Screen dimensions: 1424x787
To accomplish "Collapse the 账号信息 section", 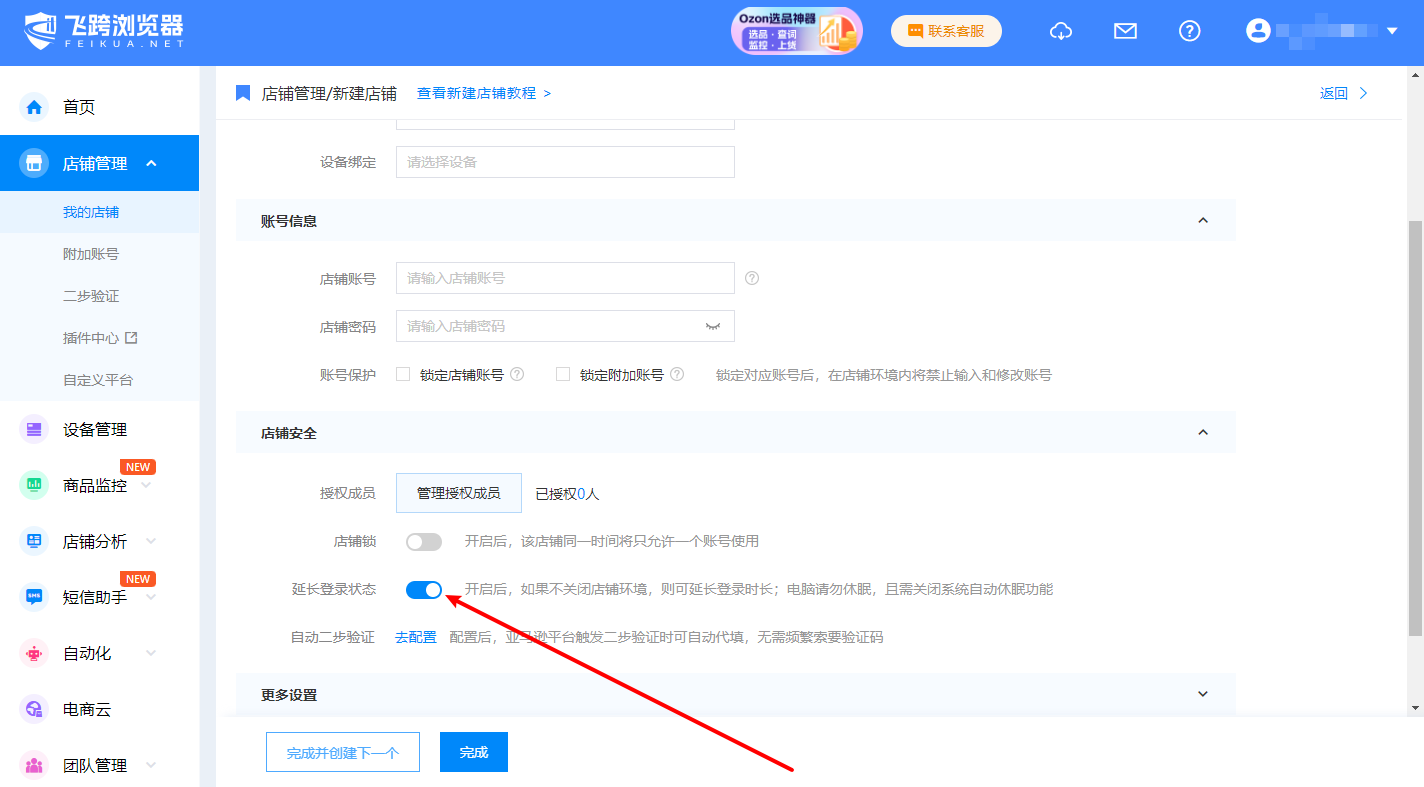I will [1203, 221].
